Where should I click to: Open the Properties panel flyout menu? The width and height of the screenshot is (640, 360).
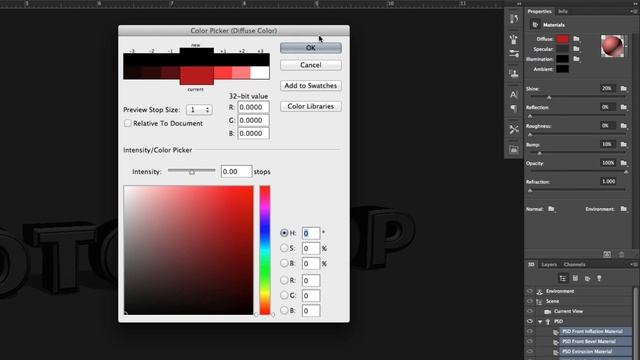(x=634, y=11)
